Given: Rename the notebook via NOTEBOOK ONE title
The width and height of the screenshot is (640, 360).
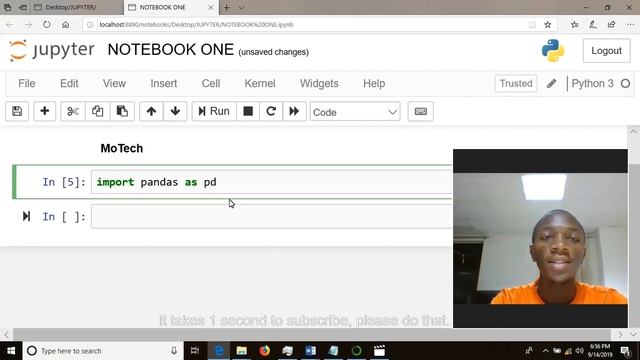Looking at the screenshot, I should click(x=171, y=50).
